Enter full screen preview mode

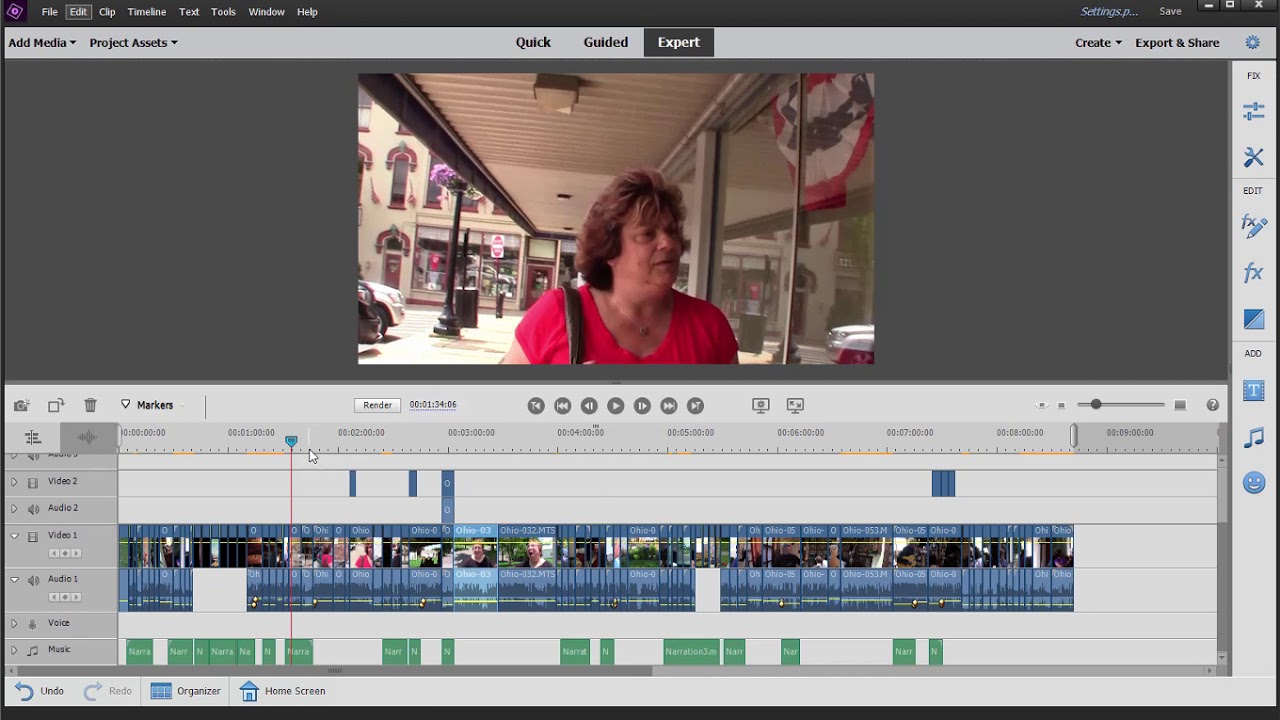795,405
